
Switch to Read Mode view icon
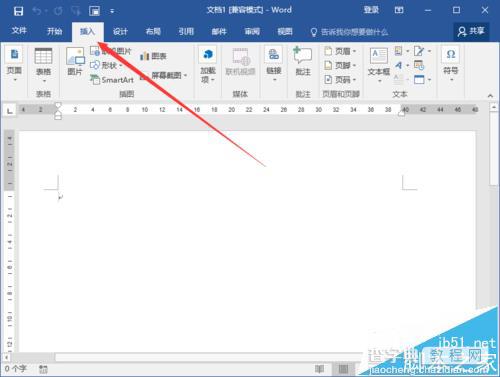(x=319, y=369)
